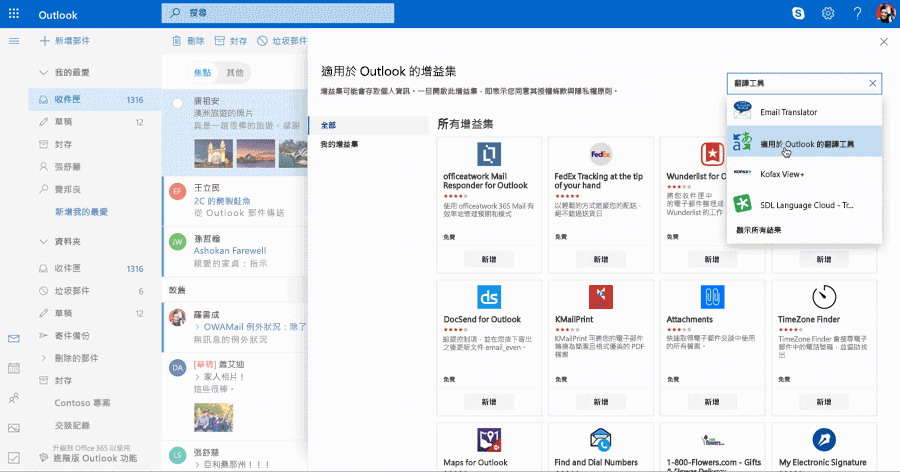Switch to the Calendar module icon
The width and height of the screenshot is (900, 472).
[14, 368]
